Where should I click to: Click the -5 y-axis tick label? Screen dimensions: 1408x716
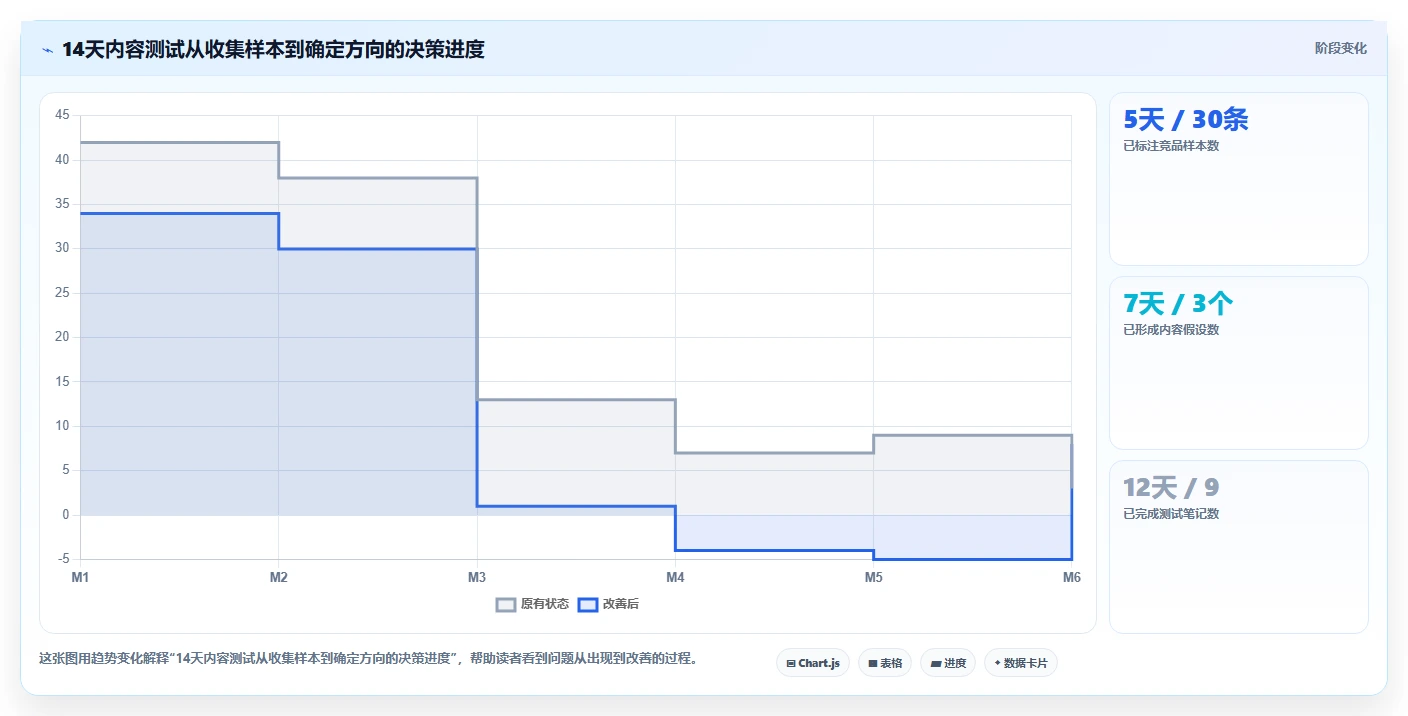pos(62,559)
